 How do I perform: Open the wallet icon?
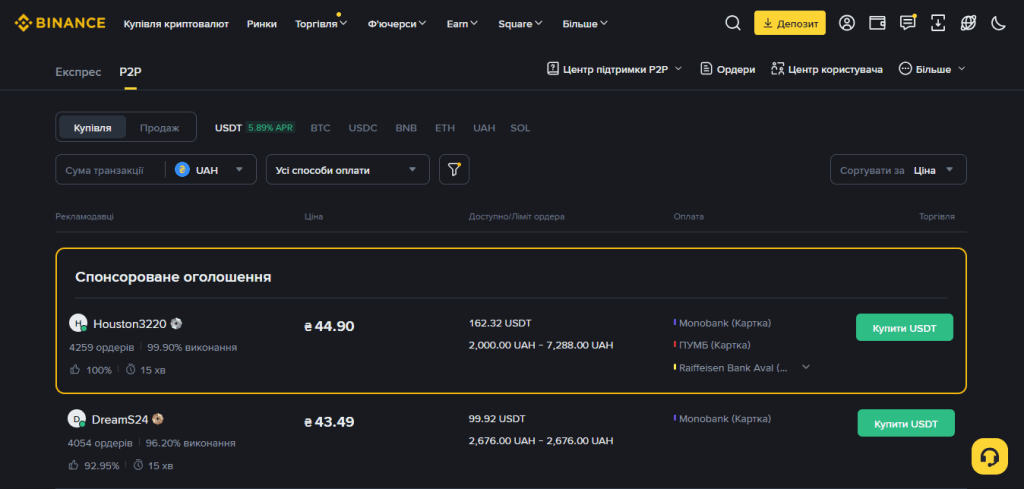[877, 23]
